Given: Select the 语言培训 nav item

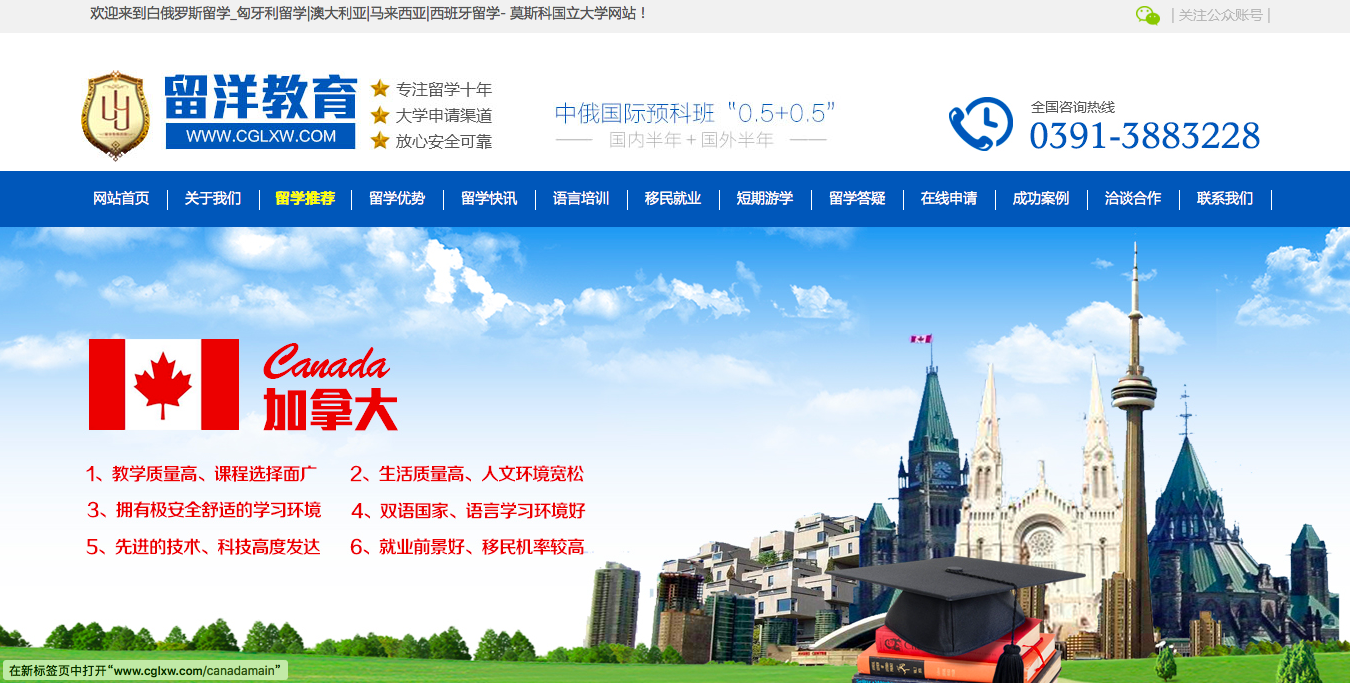Looking at the screenshot, I should [581, 198].
